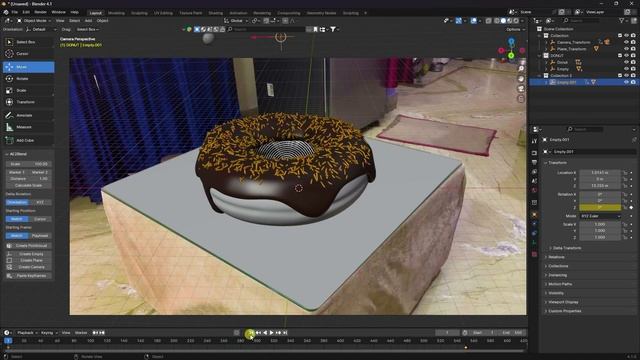Open the Tool properties tab icon
This screenshot has width=640, height=360.
point(534,141)
